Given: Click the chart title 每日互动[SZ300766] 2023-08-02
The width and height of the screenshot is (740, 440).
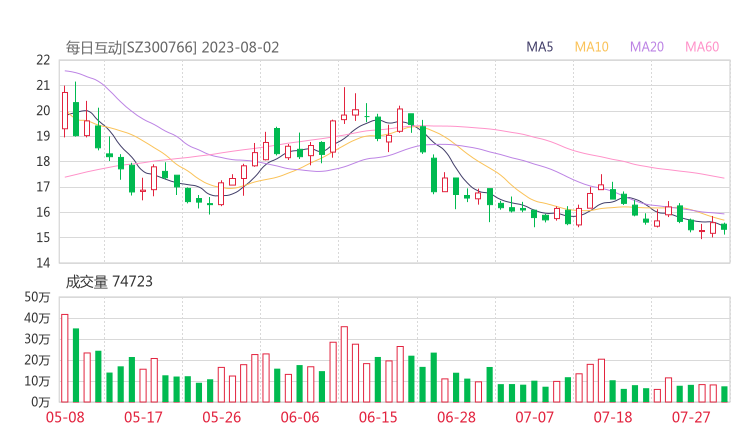Looking at the screenshot, I should pyautogui.click(x=172, y=47).
